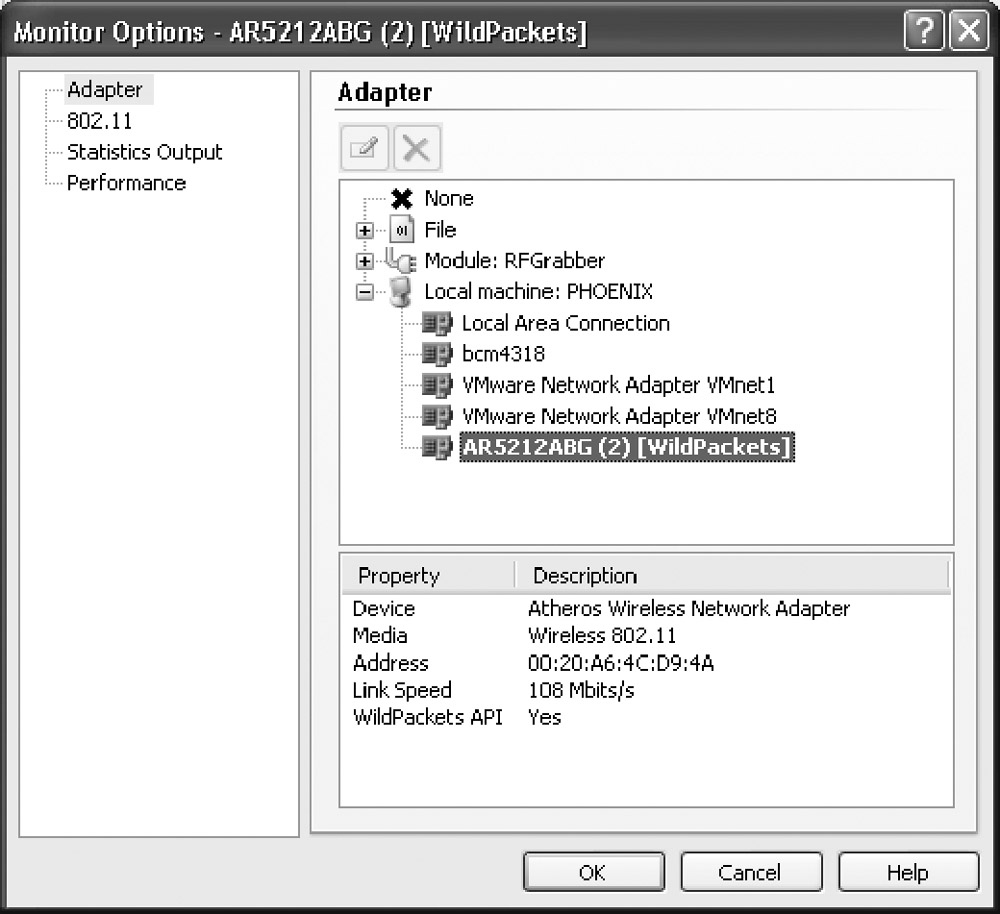Click the RFGrabber module plug icon

click(401, 260)
